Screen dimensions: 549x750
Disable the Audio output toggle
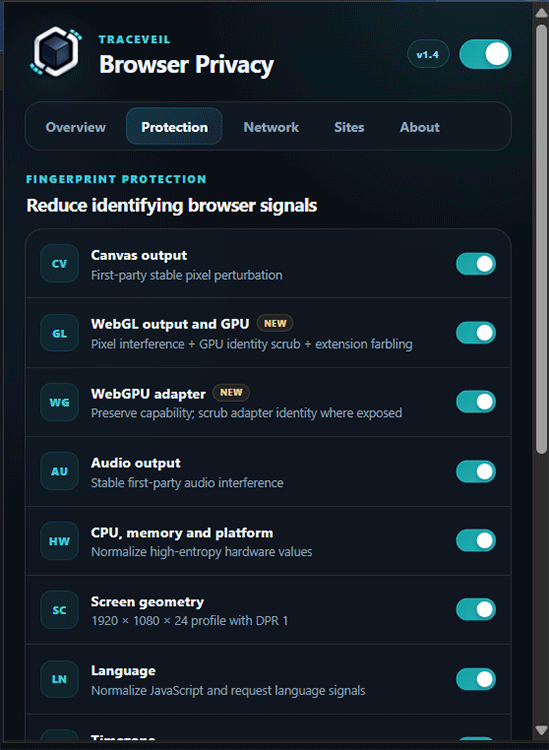(476, 472)
